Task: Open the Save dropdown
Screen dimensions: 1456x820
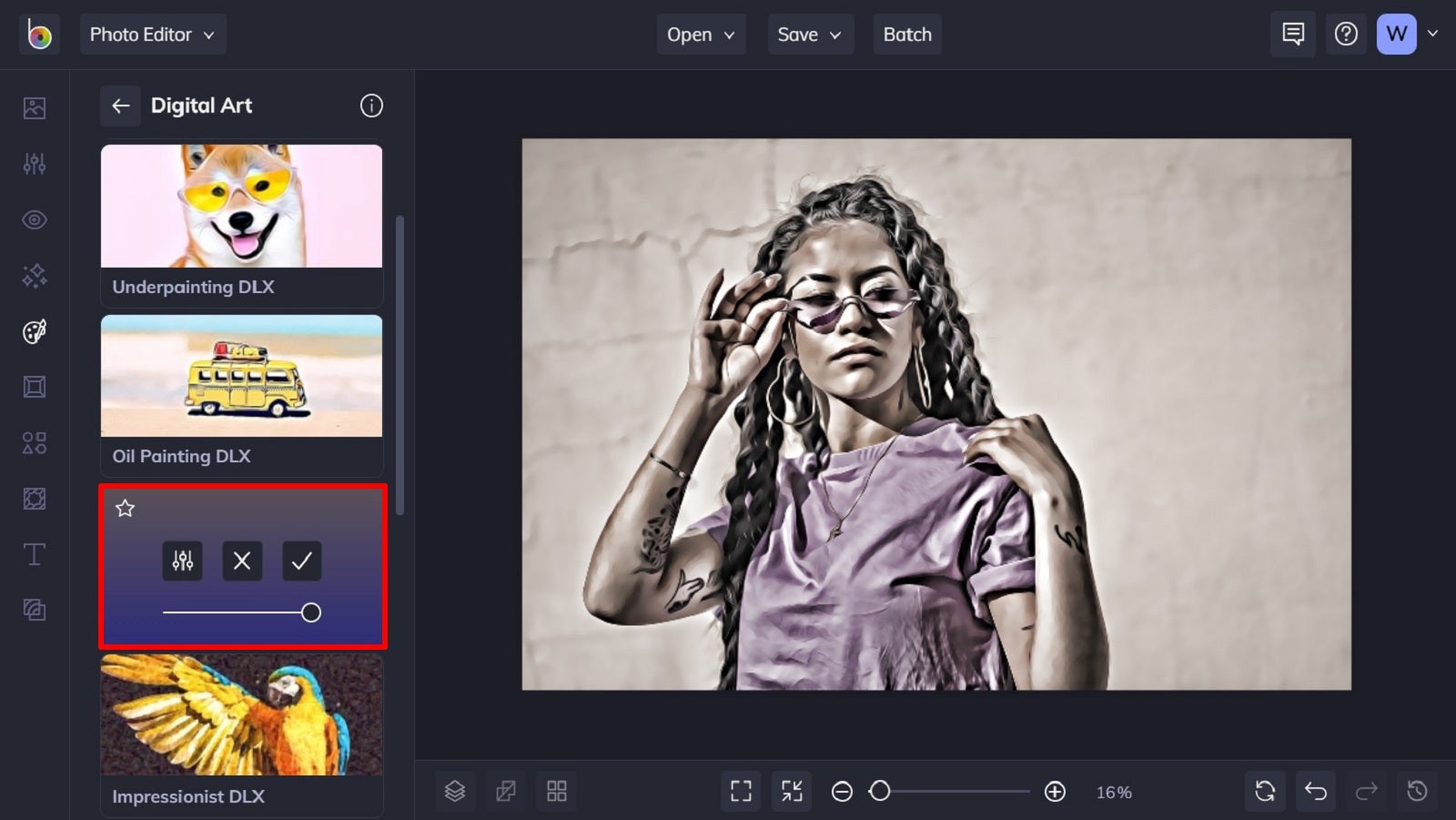Action: (810, 35)
